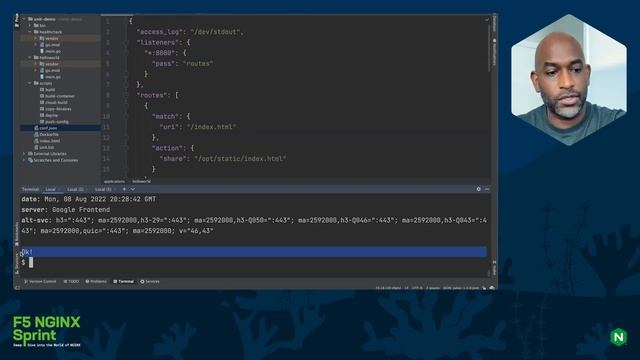Click 'applications' breadcrumb below editor

click(x=114, y=182)
